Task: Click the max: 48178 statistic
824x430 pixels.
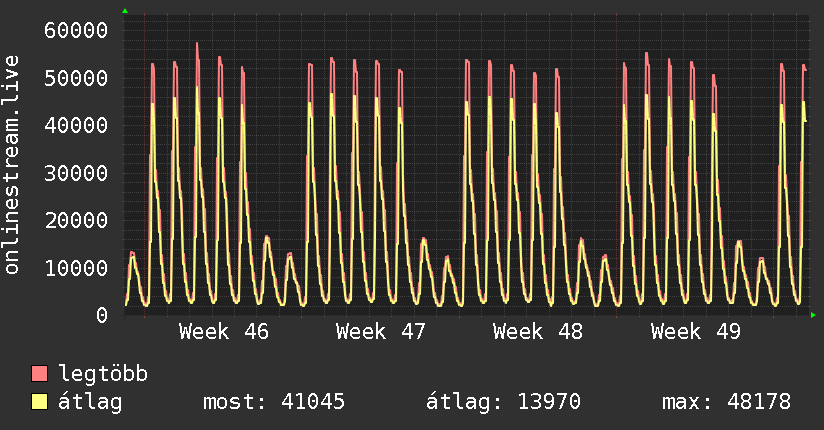Action: 726,402
